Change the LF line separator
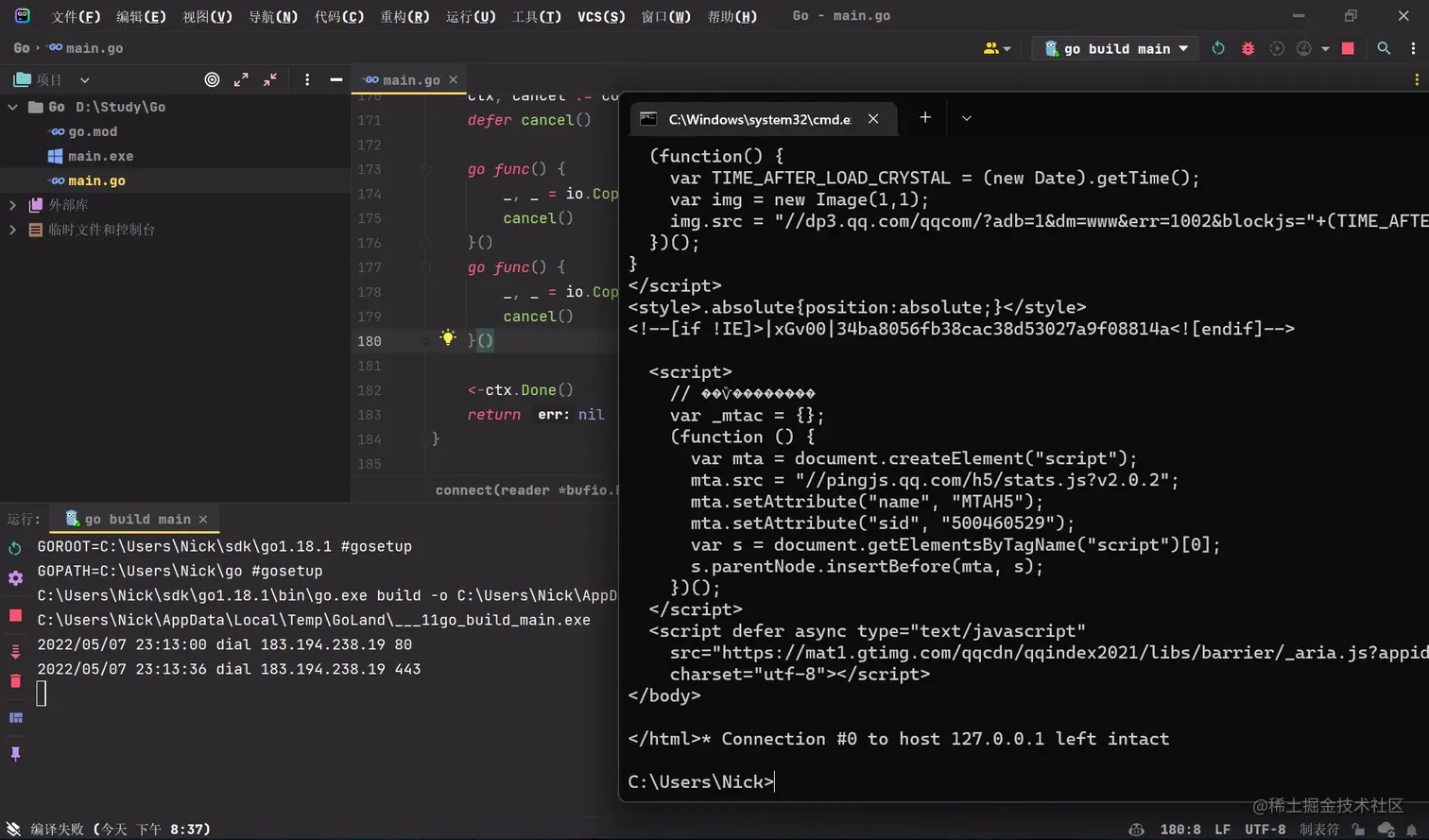The height and width of the screenshot is (840, 1429). coord(1223,830)
